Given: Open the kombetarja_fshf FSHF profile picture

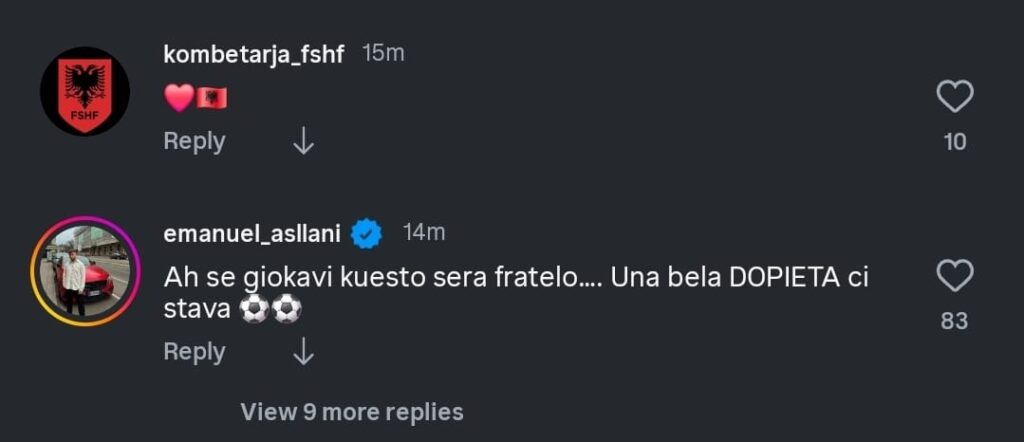Looking at the screenshot, I should pyautogui.click(x=85, y=92).
